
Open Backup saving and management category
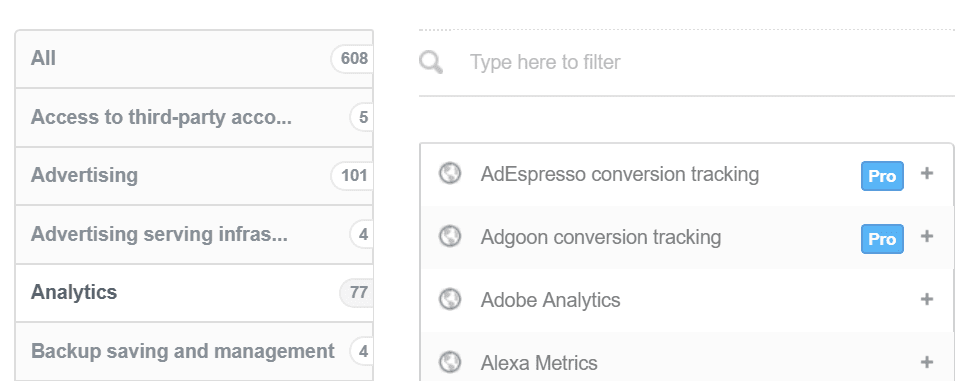pos(194,351)
